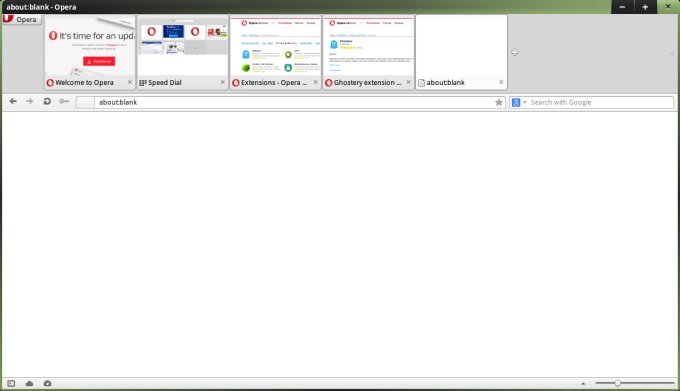
Task: Close the about:blank tab
Action: [501, 82]
